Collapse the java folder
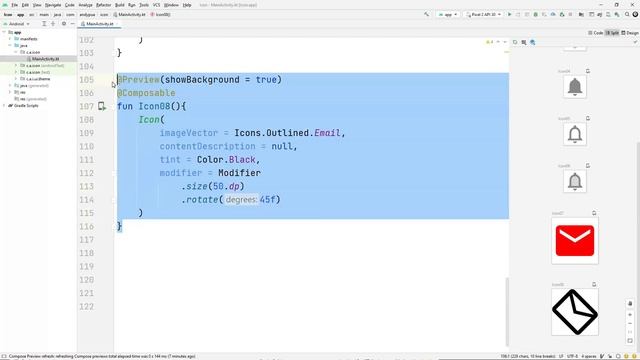This screenshot has width=640, height=360. pos(10,45)
